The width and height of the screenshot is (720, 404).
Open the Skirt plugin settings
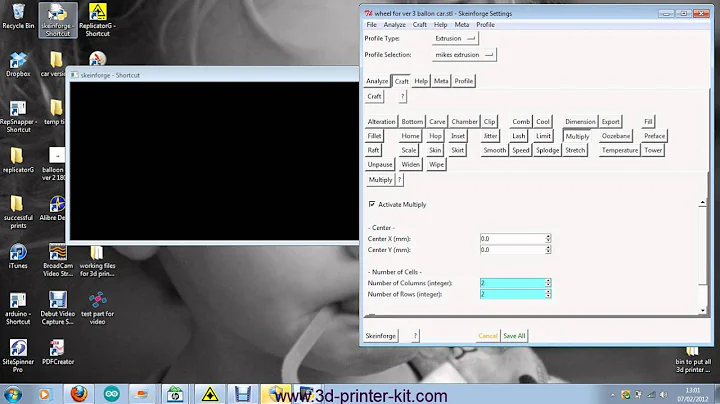(x=457, y=150)
